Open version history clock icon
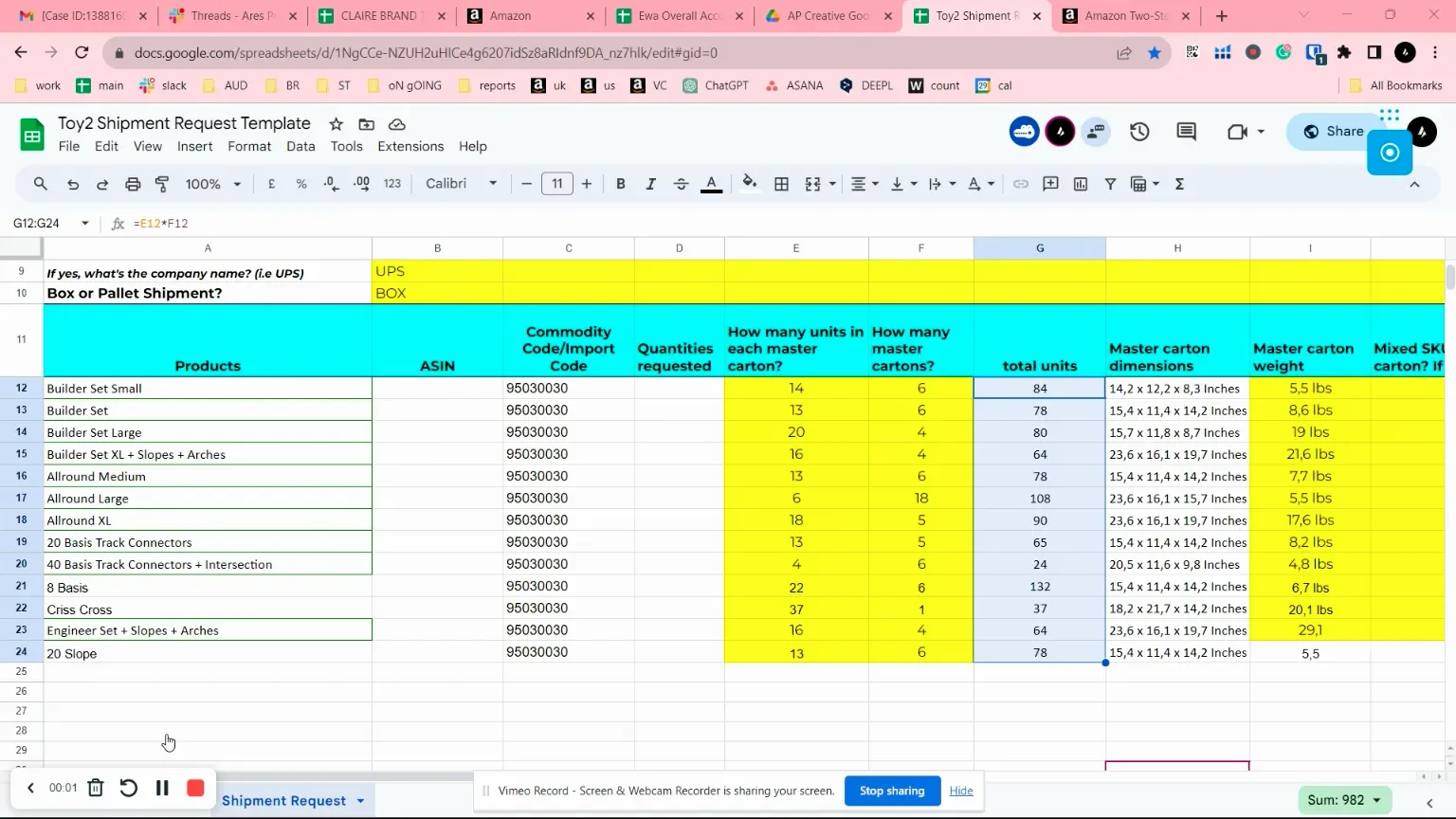 [1139, 132]
